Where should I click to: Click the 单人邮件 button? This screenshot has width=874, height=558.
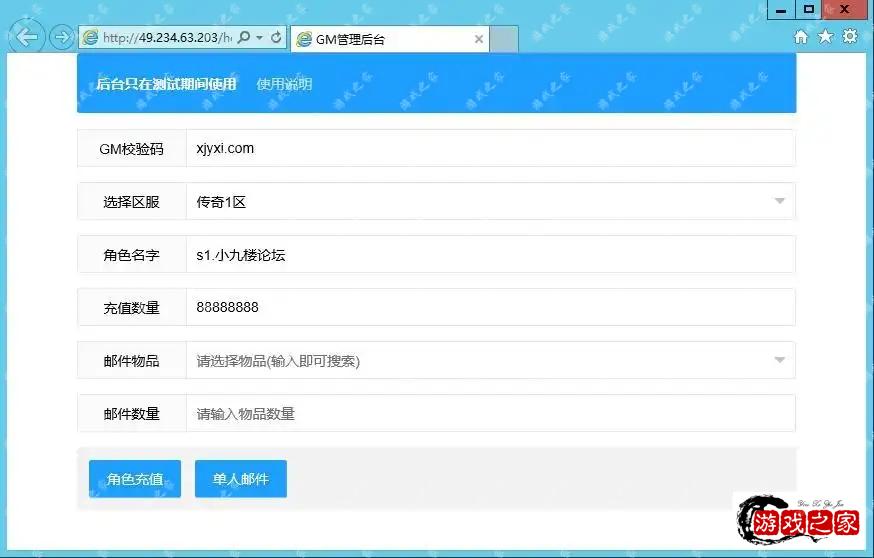tap(241, 479)
